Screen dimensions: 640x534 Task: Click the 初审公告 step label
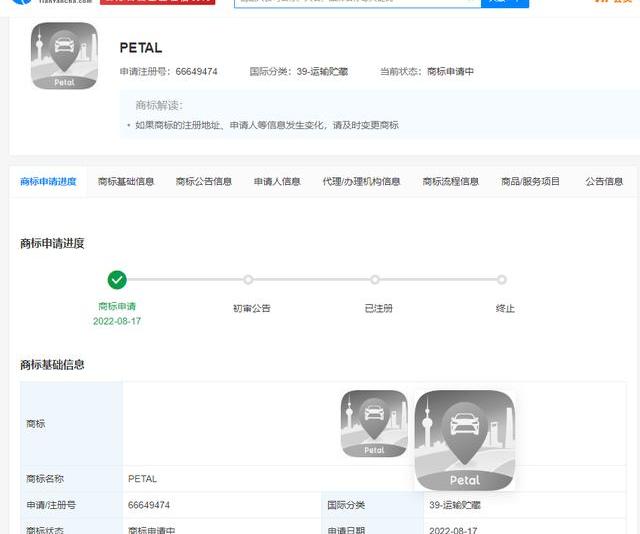(x=252, y=308)
